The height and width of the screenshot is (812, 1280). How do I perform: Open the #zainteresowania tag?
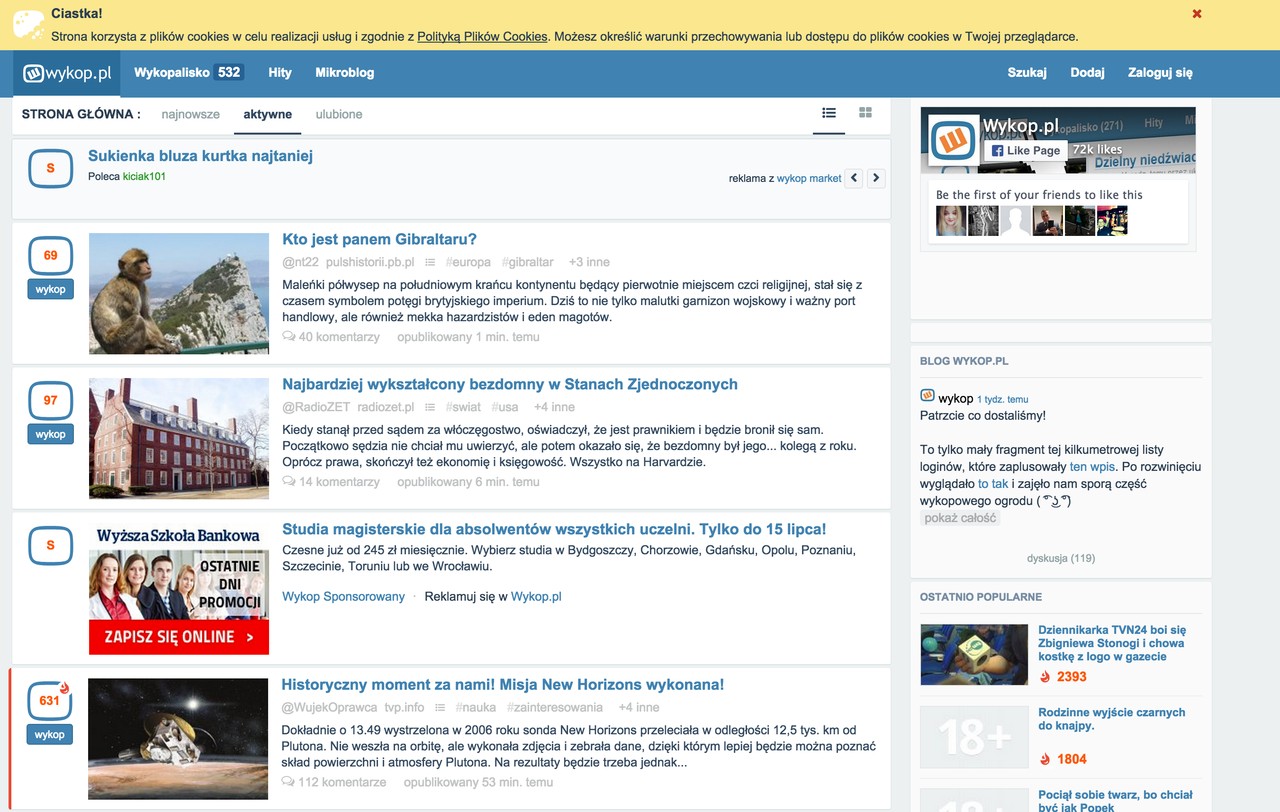(555, 707)
